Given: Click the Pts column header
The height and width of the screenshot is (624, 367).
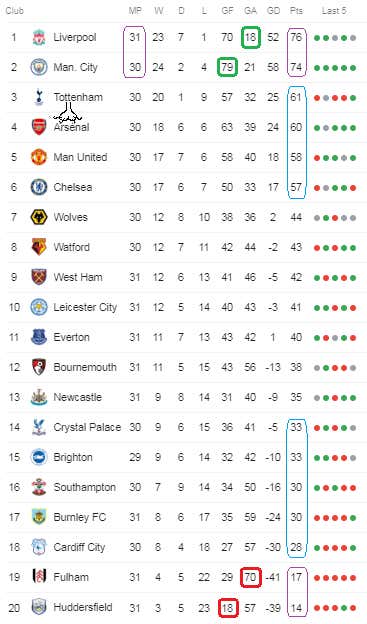Looking at the screenshot, I should click(x=296, y=11).
